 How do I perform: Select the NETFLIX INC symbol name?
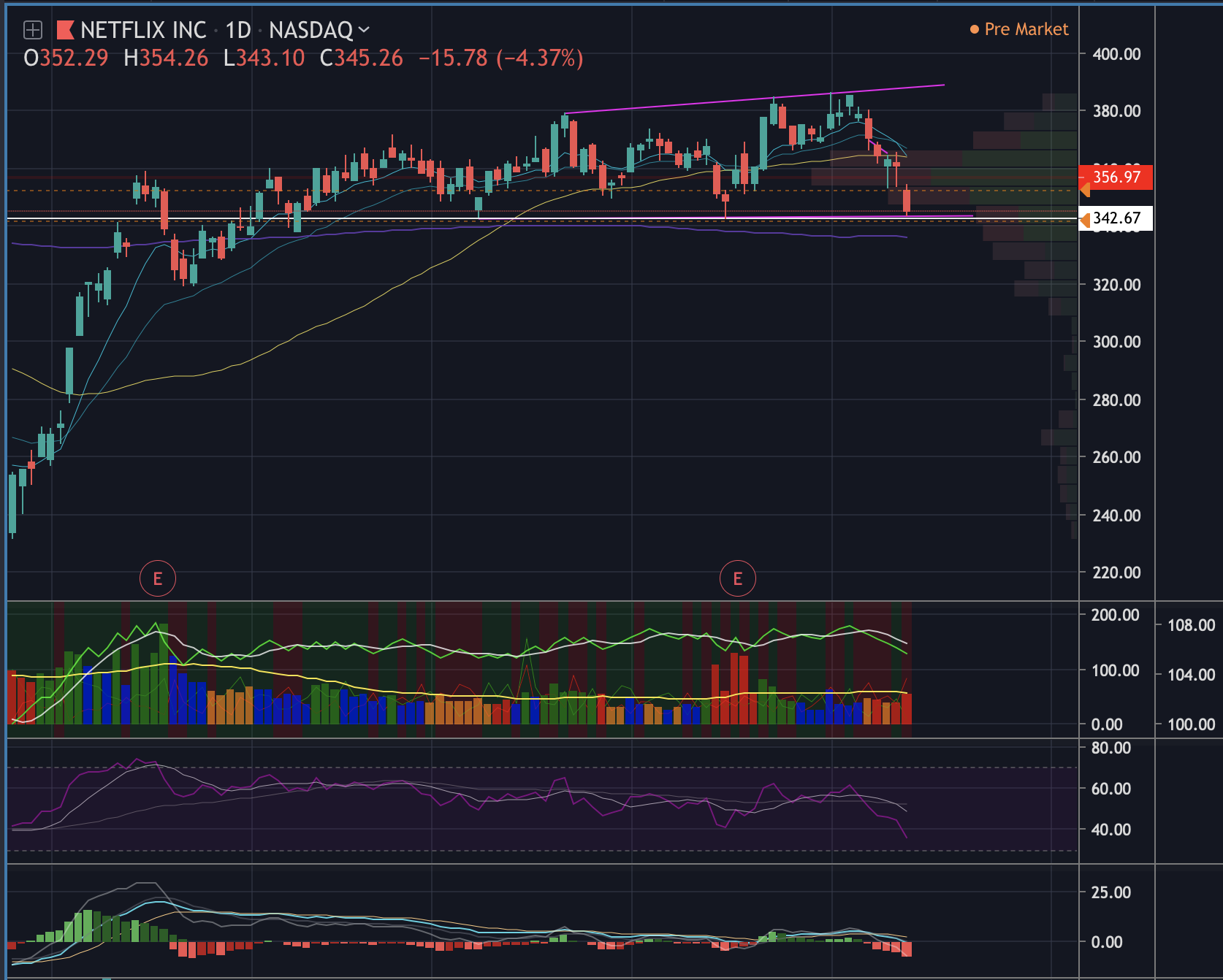(x=143, y=30)
